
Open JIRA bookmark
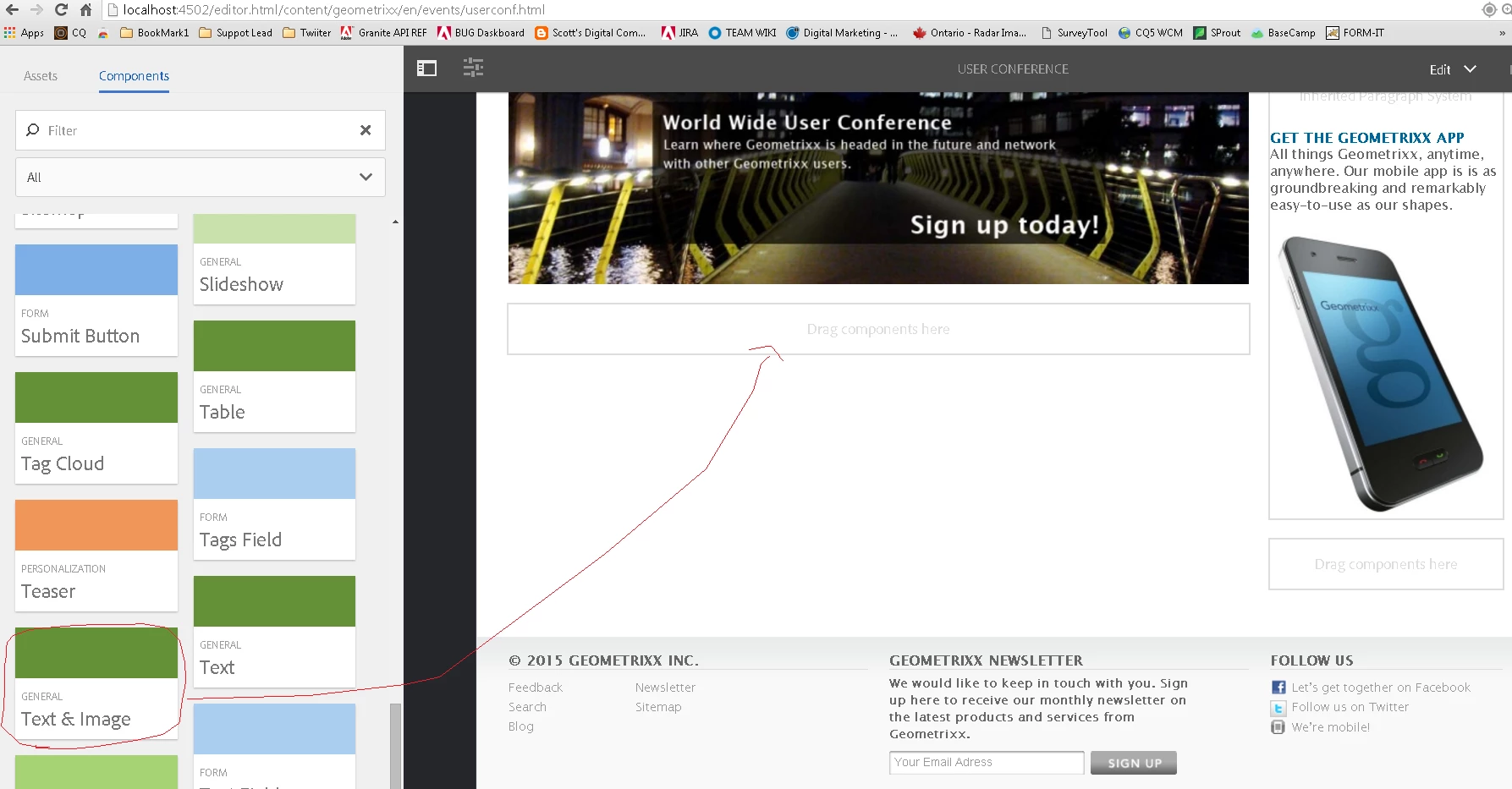click(x=679, y=33)
